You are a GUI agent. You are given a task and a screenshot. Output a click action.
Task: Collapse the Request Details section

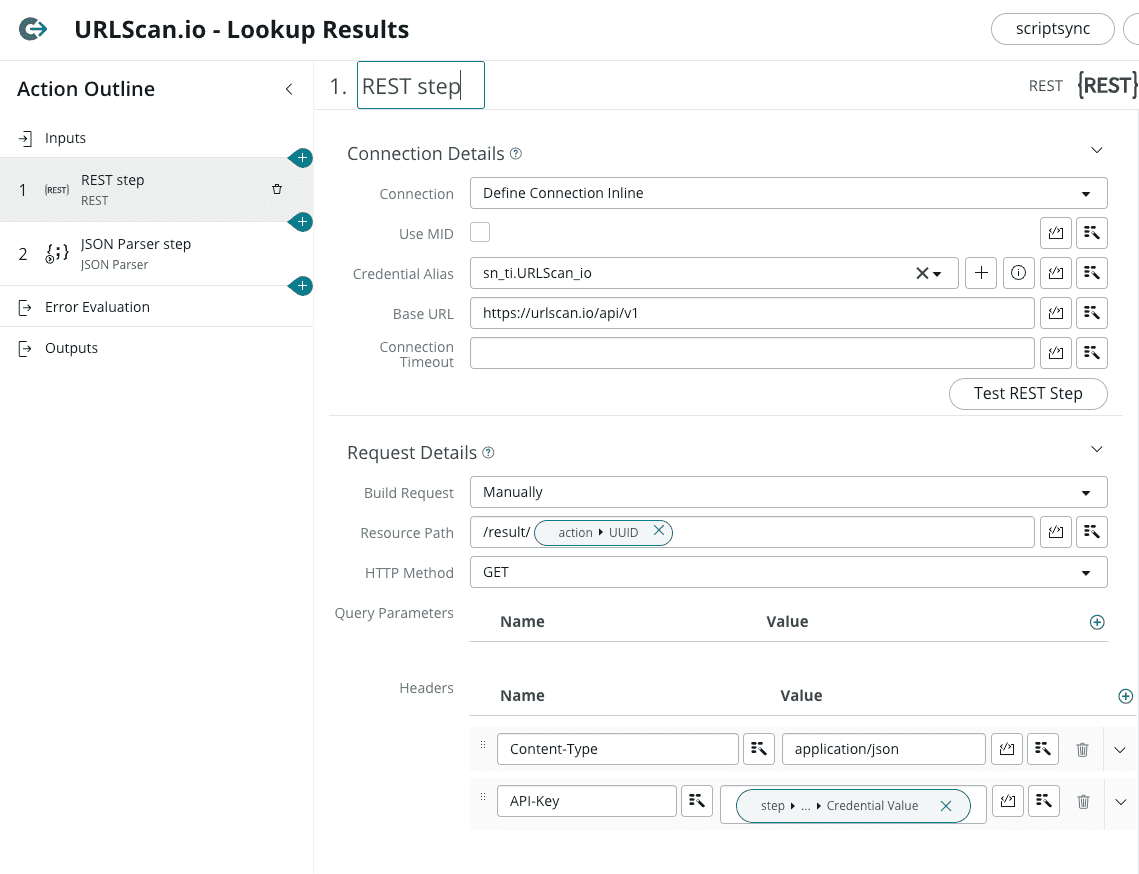[1097, 450]
